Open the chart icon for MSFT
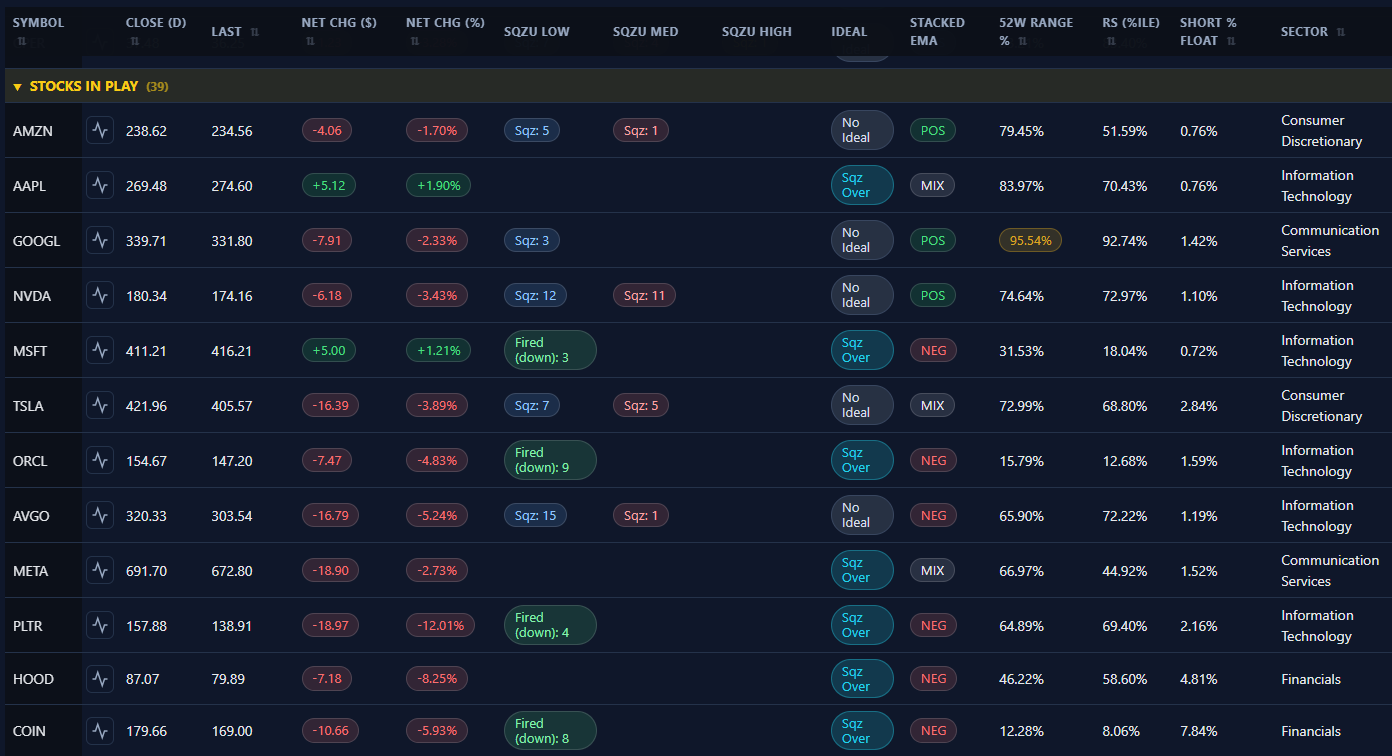This screenshot has height=756, width=1392. (x=100, y=350)
